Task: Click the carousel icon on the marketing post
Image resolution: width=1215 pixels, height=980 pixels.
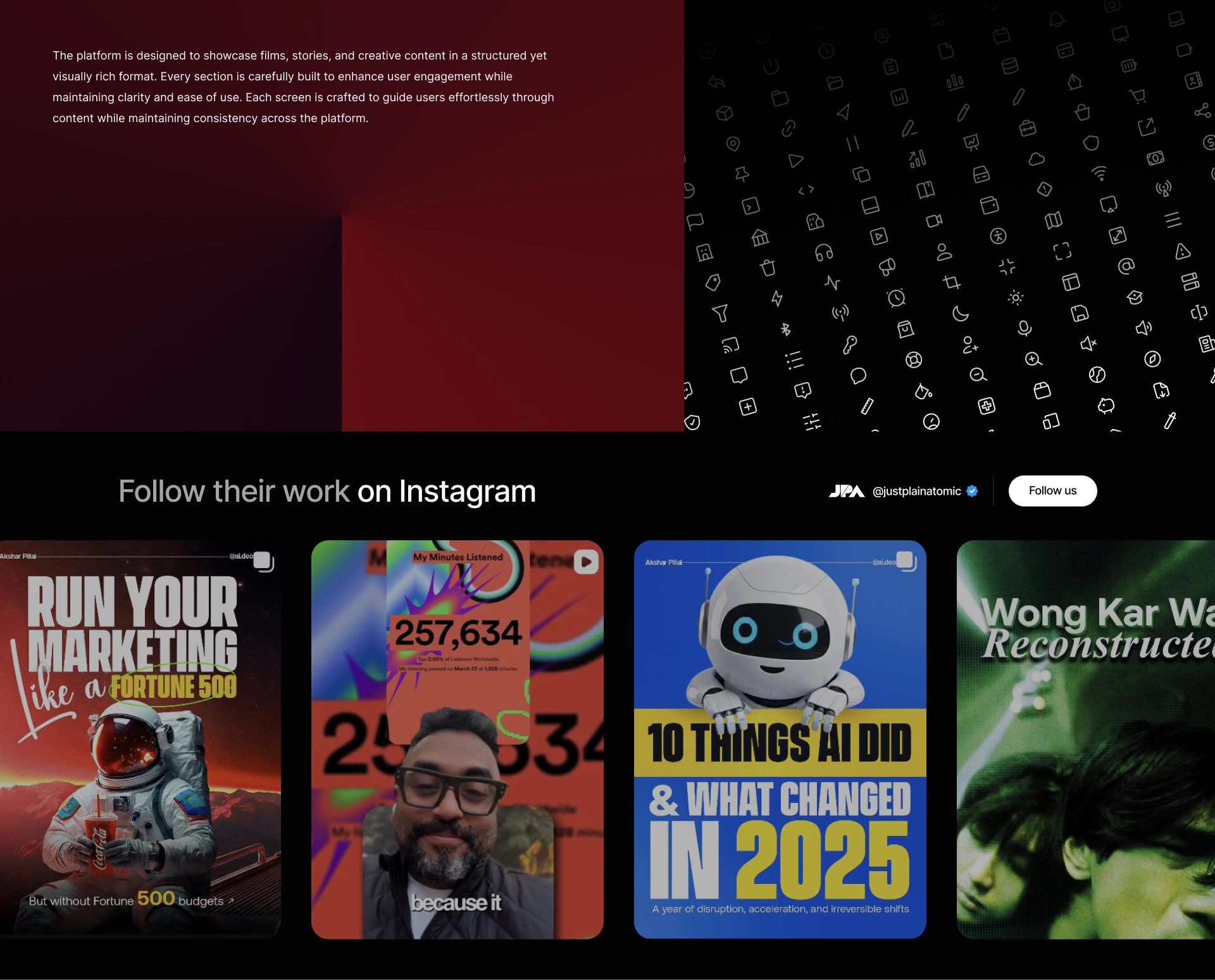Action: click(263, 561)
